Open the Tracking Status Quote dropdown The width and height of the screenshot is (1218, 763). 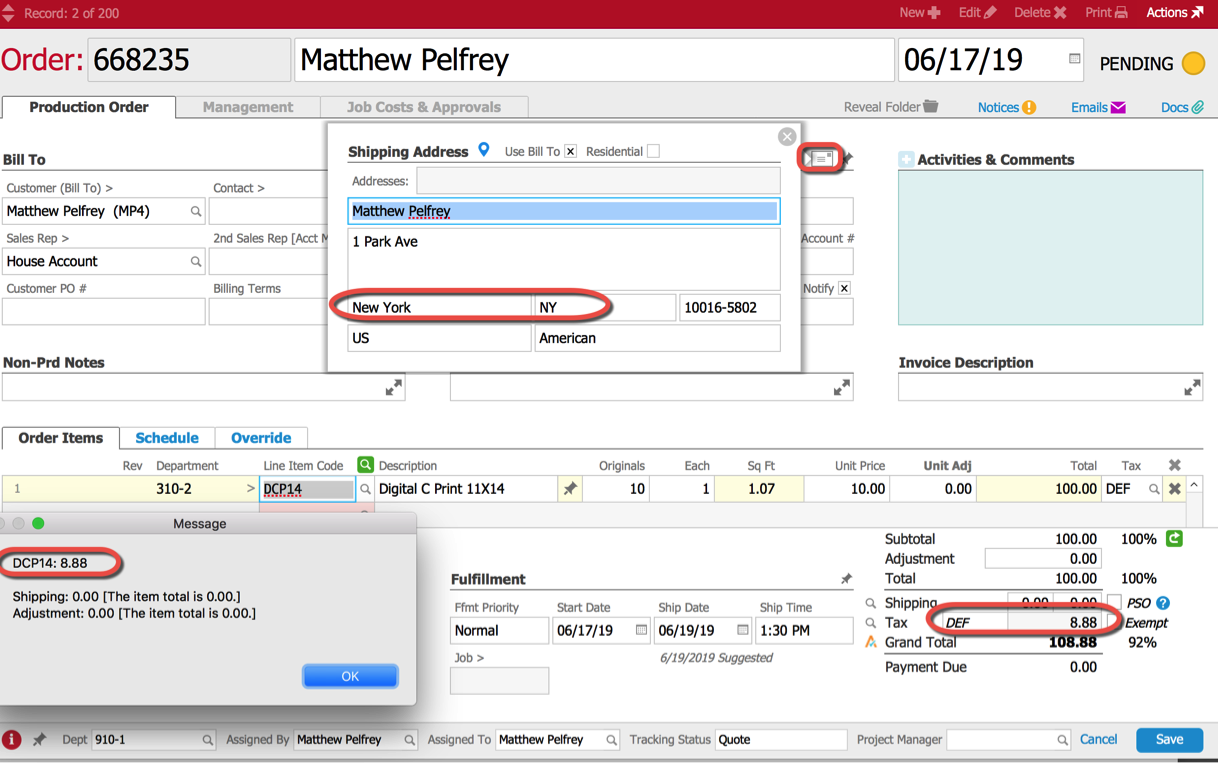click(x=780, y=740)
